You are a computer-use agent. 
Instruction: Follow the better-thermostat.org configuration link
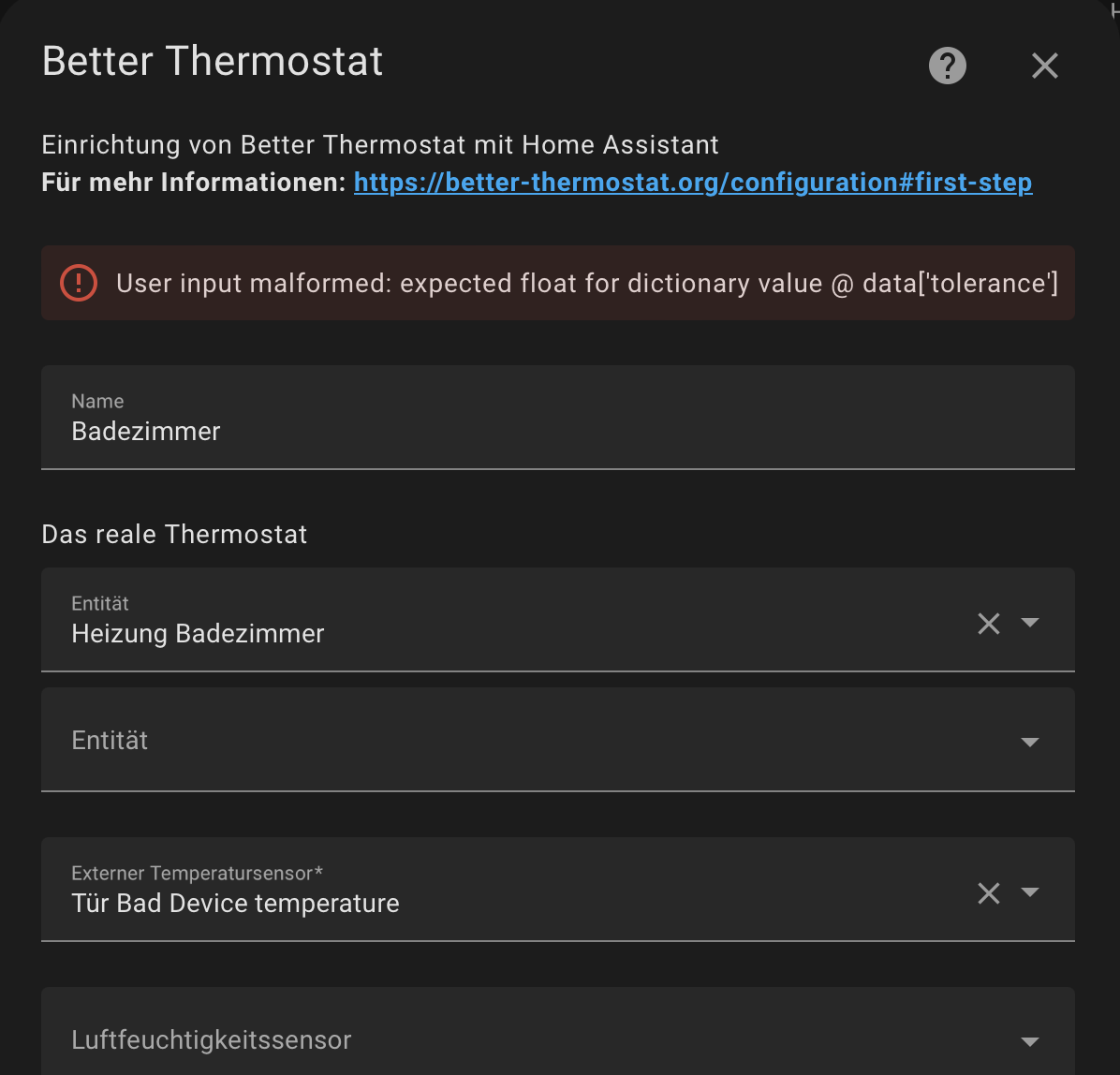tap(693, 183)
